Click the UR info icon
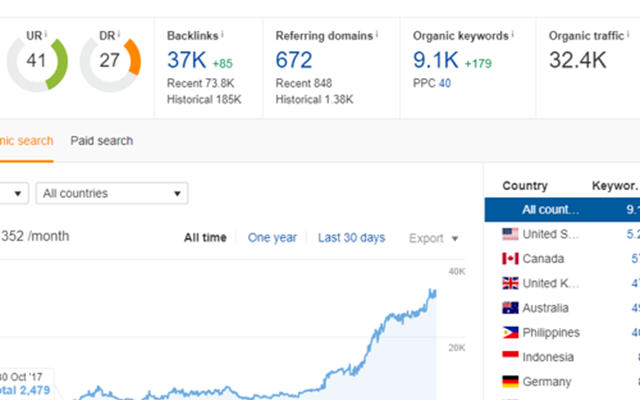640x400 pixels. [46, 34]
